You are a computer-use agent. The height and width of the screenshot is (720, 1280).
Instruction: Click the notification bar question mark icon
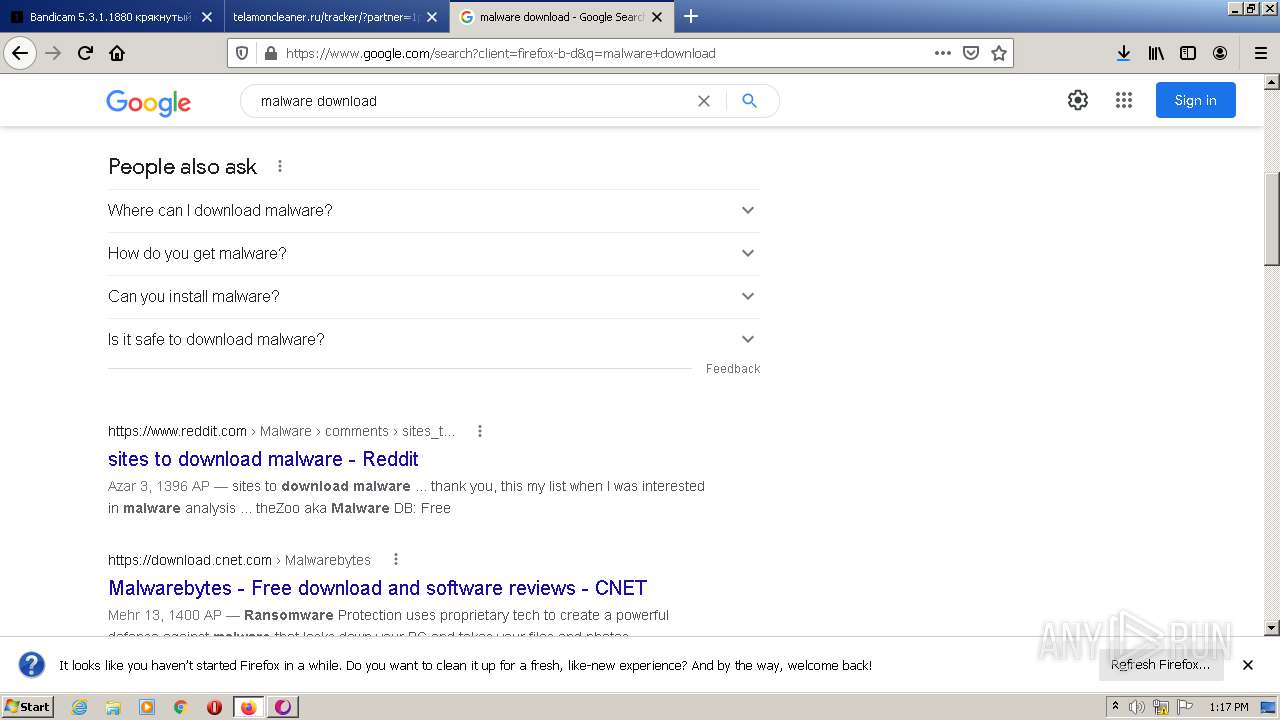click(32, 665)
